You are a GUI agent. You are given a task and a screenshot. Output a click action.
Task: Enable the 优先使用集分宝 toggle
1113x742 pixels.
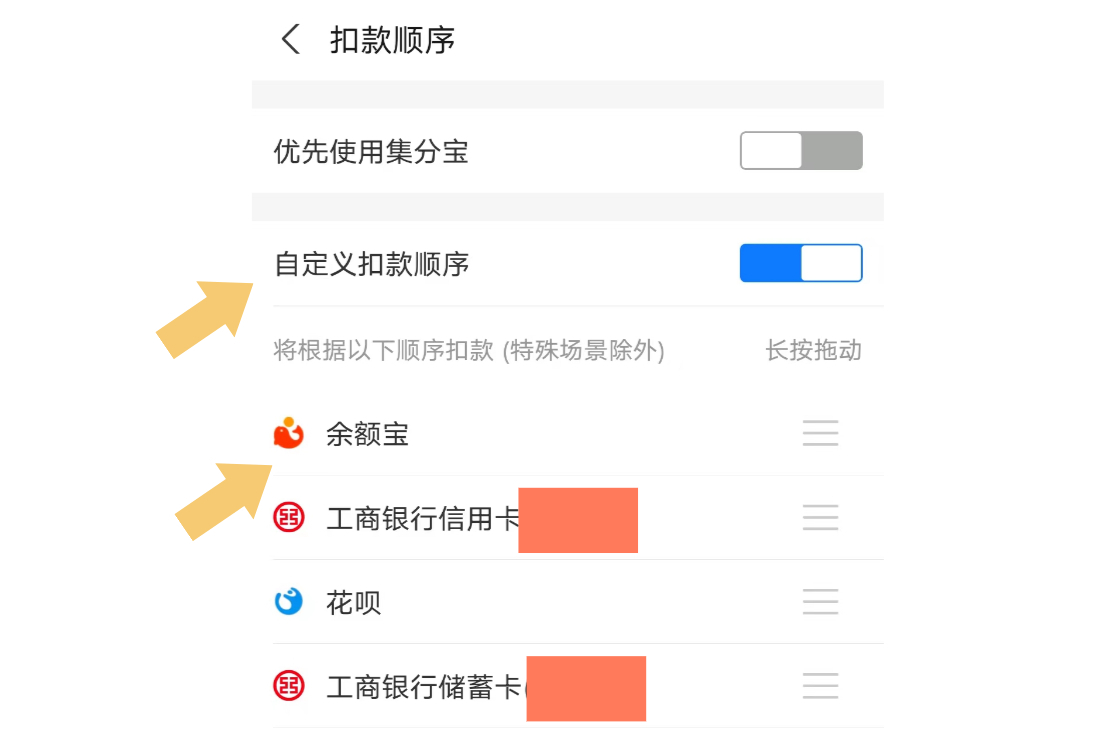click(x=800, y=150)
